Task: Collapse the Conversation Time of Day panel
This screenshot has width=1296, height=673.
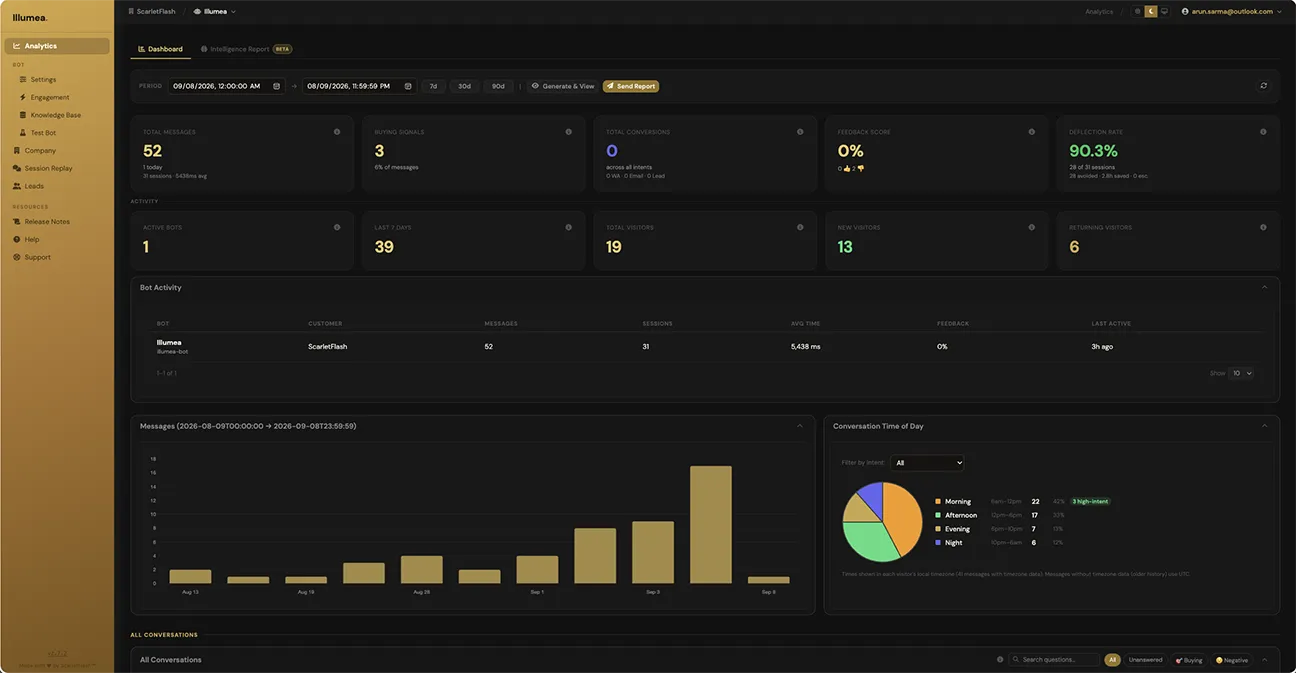Action: pos(1264,426)
